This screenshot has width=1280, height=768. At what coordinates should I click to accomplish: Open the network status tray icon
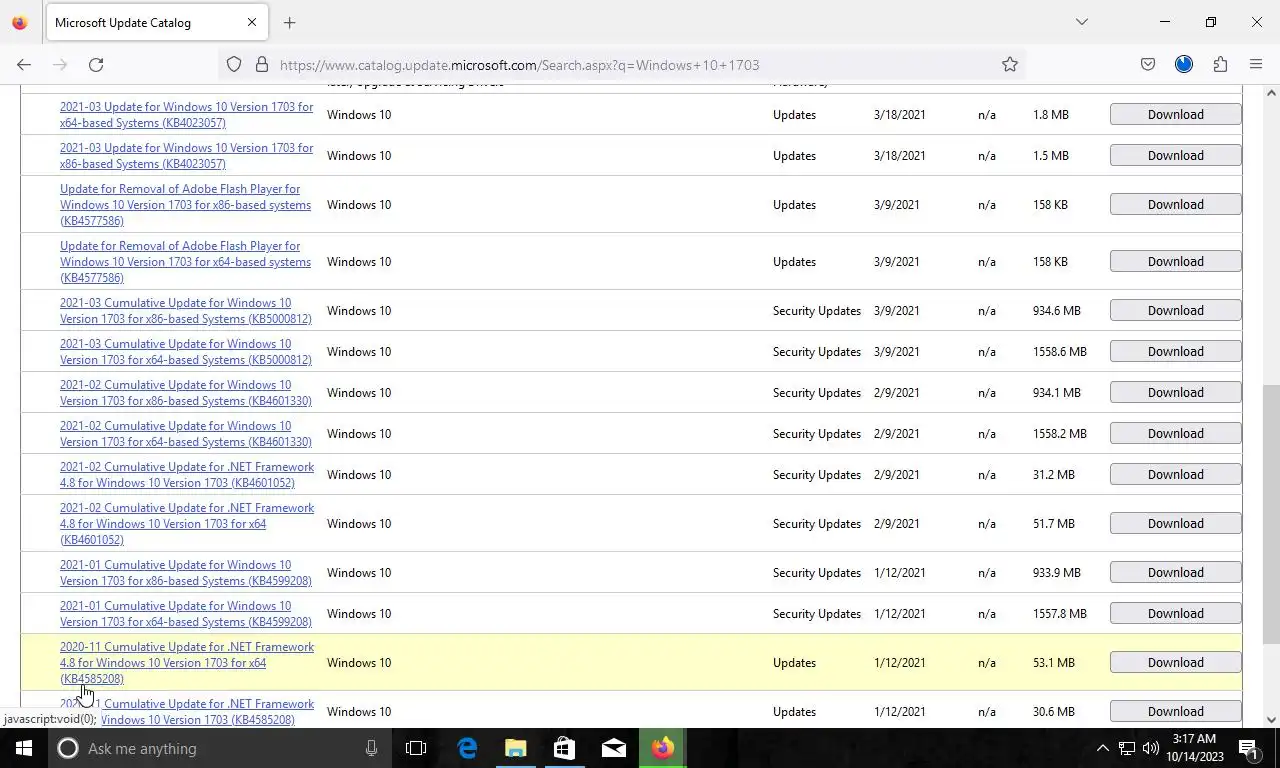click(x=1126, y=748)
